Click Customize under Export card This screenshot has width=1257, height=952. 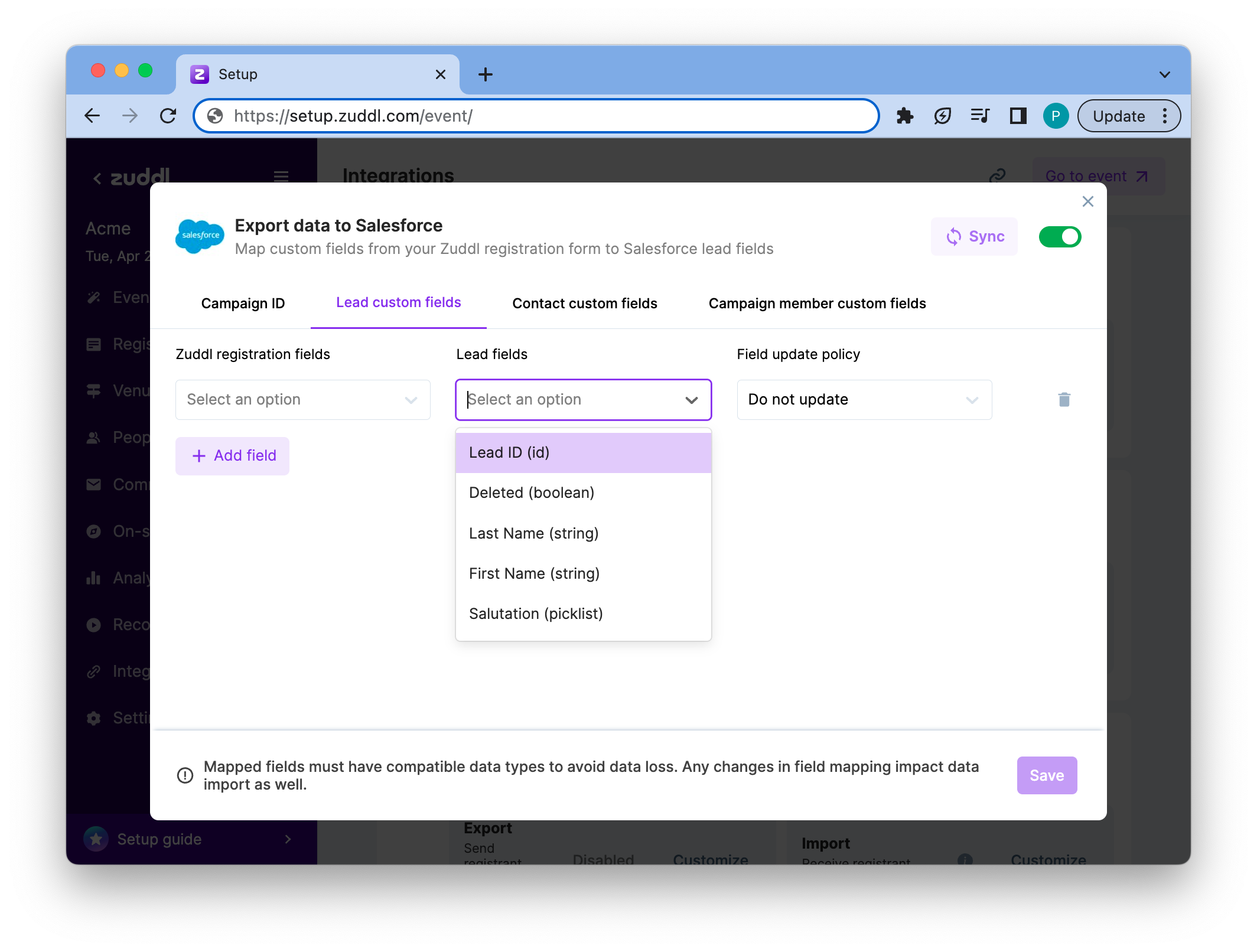click(x=711, y=859)
